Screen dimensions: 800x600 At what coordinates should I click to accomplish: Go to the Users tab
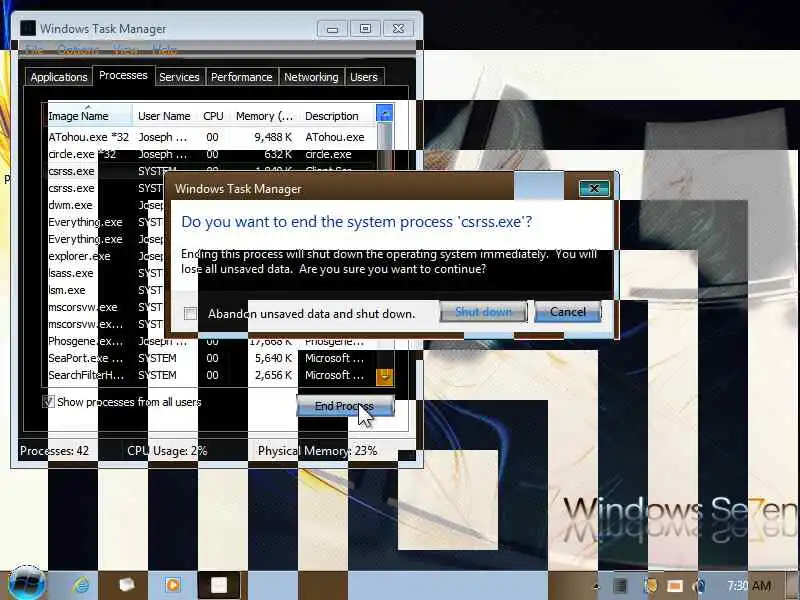point(364,77)
